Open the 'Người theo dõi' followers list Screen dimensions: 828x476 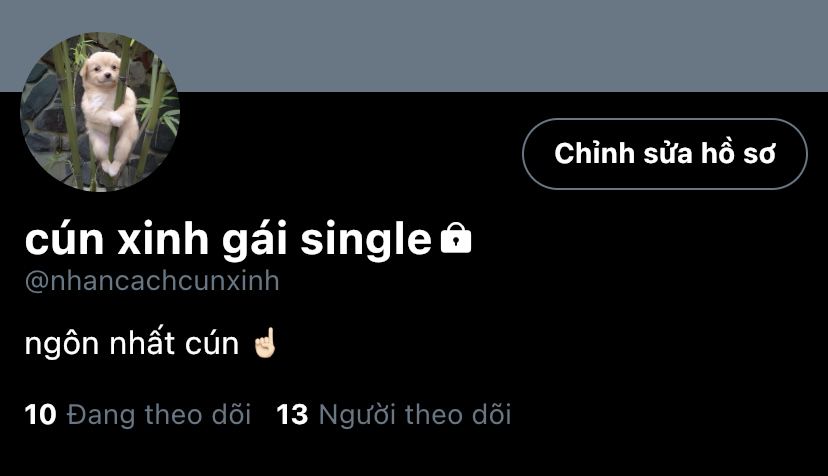(x=393, y=415)
